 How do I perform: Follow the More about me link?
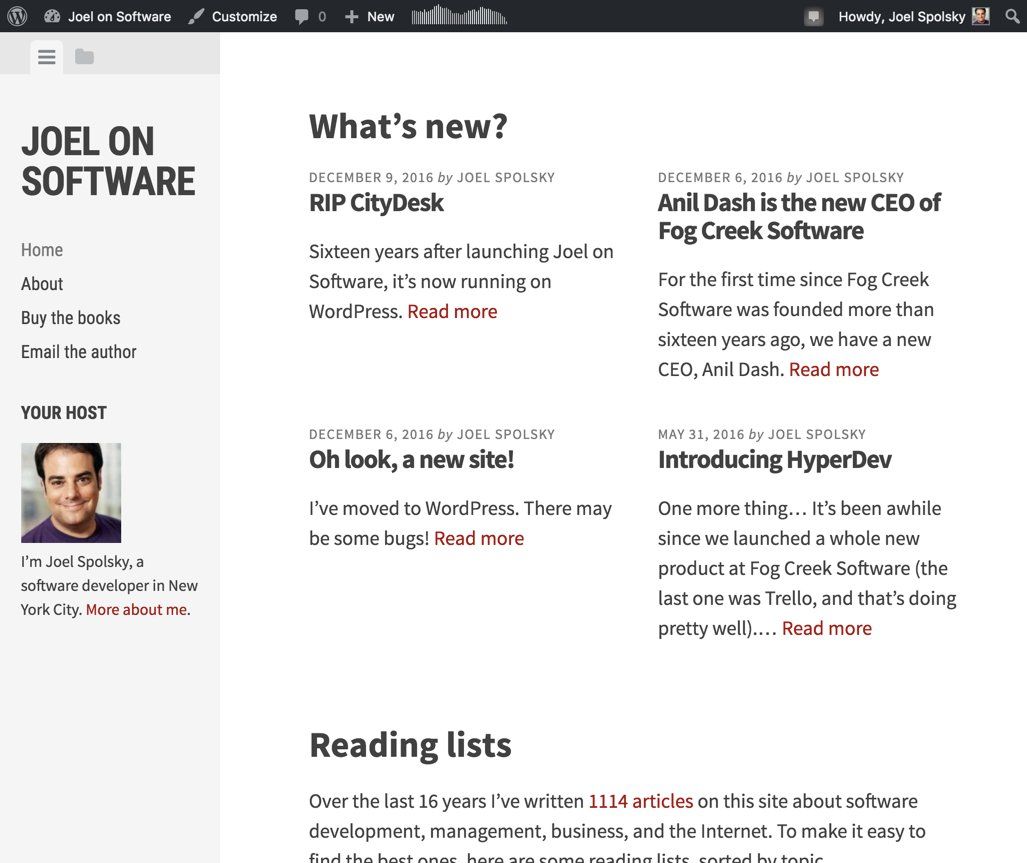click(x=136, y=609)
